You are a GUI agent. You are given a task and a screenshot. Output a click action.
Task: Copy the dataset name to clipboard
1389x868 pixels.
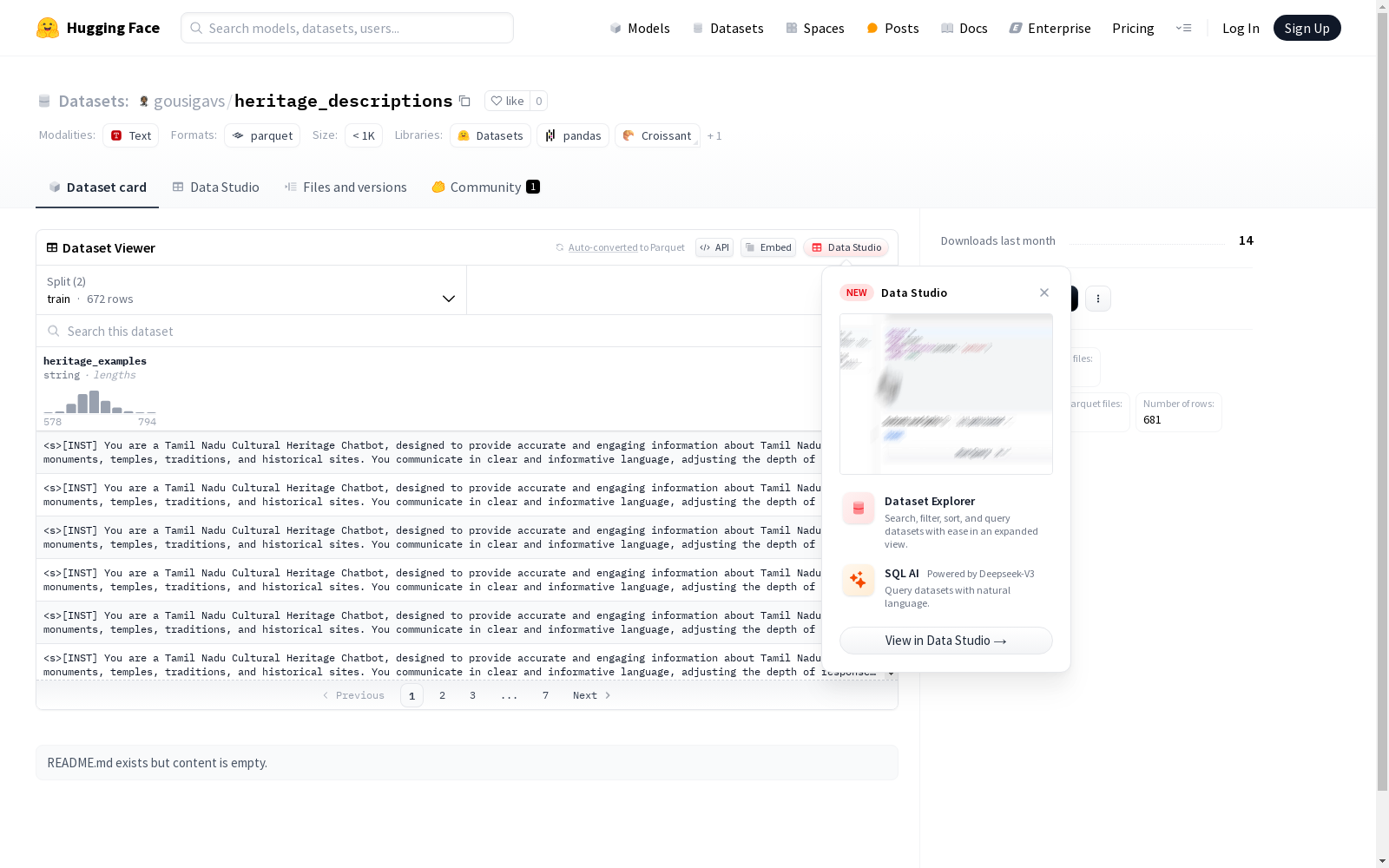tap(465, 101)
